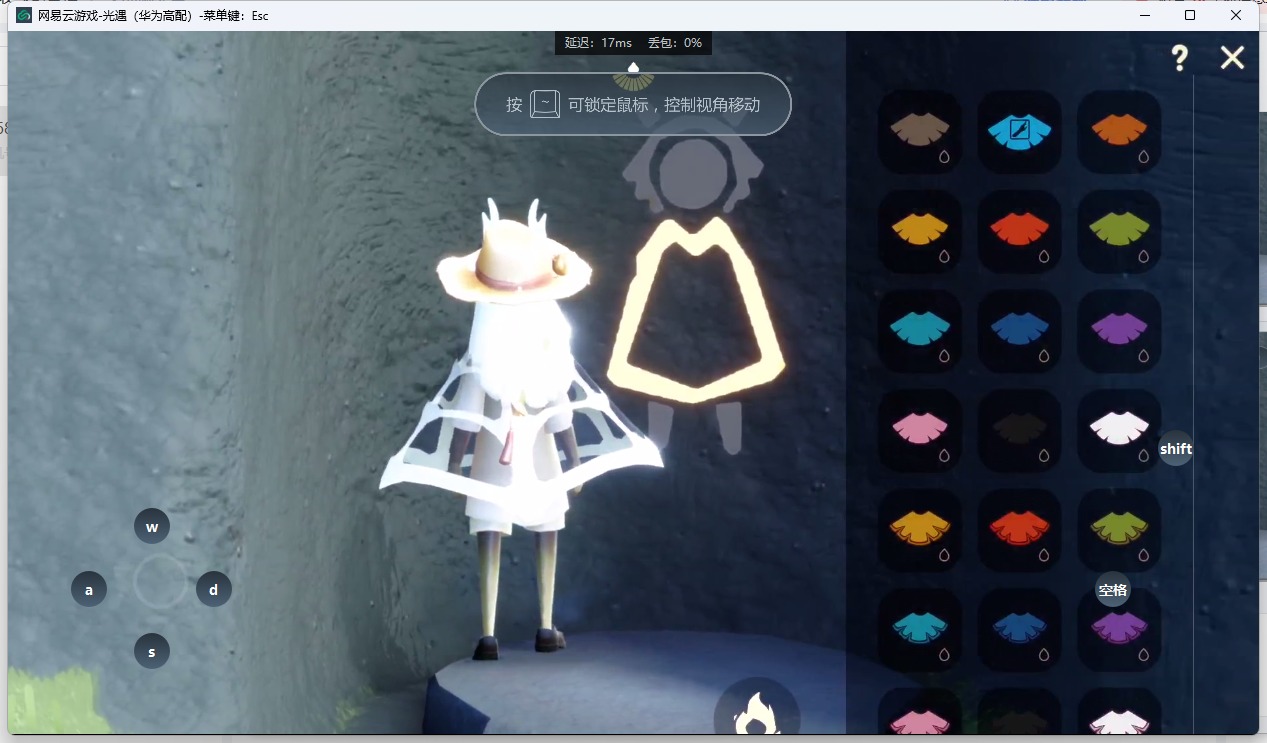
Task: Pick the double-layered purple cape
Action: (1119, 629)
